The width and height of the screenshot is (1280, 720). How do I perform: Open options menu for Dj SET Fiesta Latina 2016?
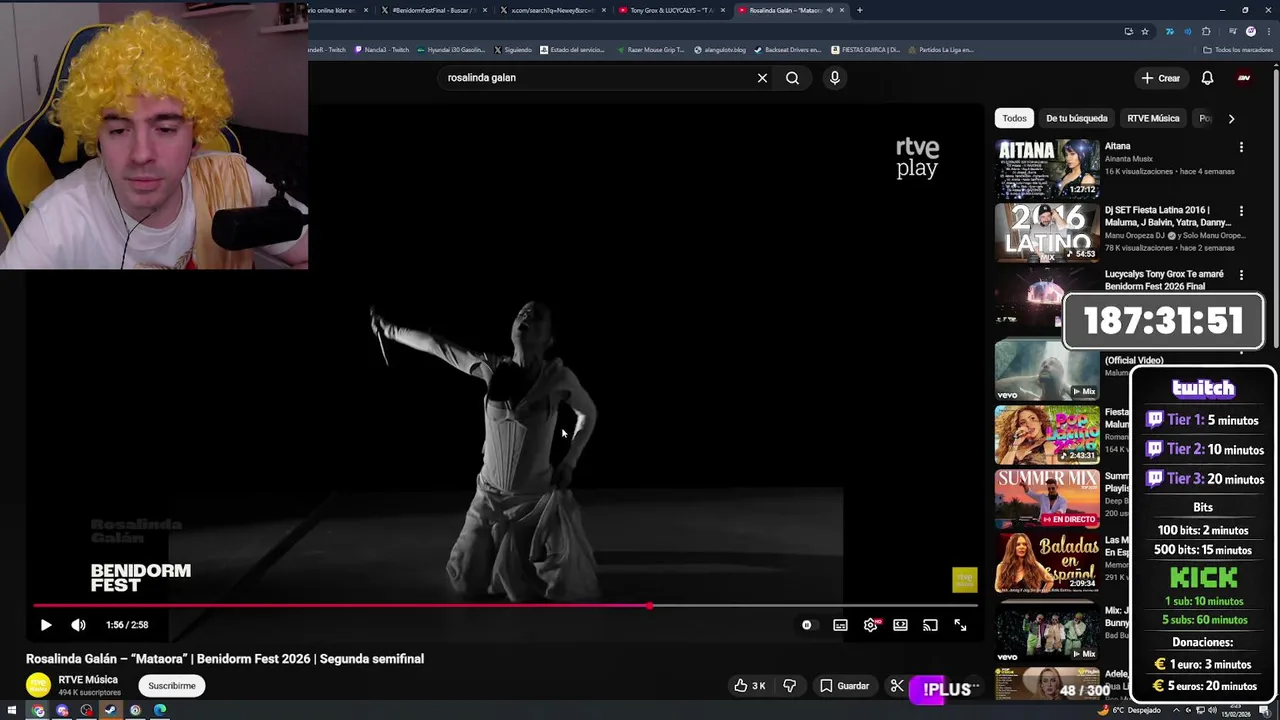point(1241,211)
